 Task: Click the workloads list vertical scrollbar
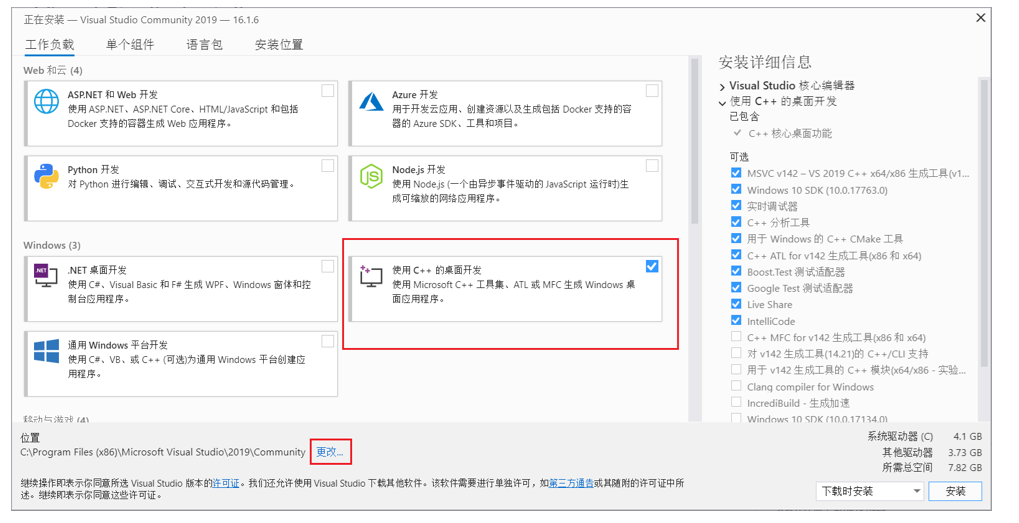coord(694,140)
